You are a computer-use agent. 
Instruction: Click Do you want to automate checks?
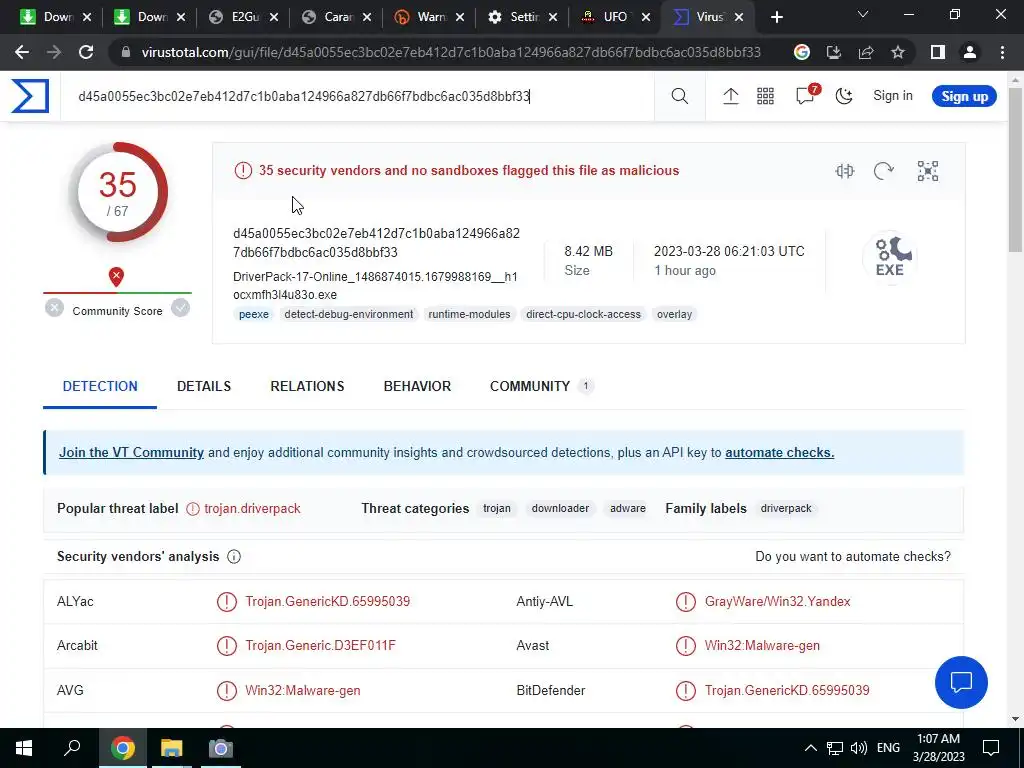click(853, 556)
